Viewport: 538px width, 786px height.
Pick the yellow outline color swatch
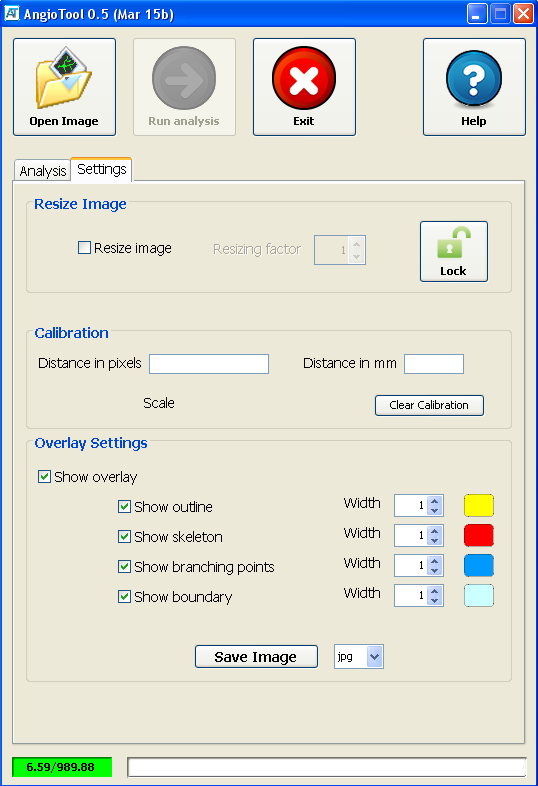coord(479,505)
